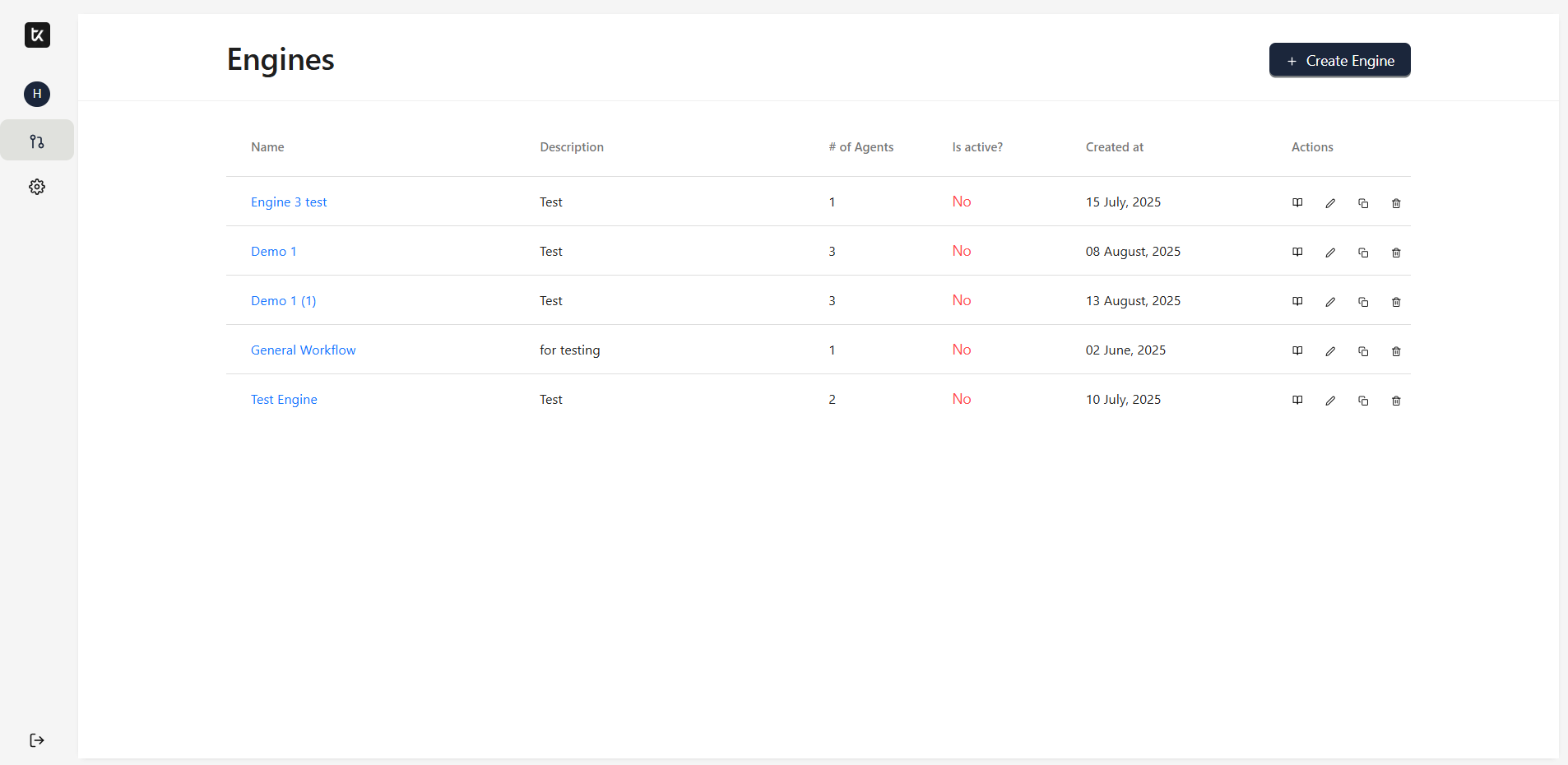Image resolution: width=1568 pixels, height=765 pixels.
Task: Open the Settings gear in the sidebar
Action: click(37, 188)
